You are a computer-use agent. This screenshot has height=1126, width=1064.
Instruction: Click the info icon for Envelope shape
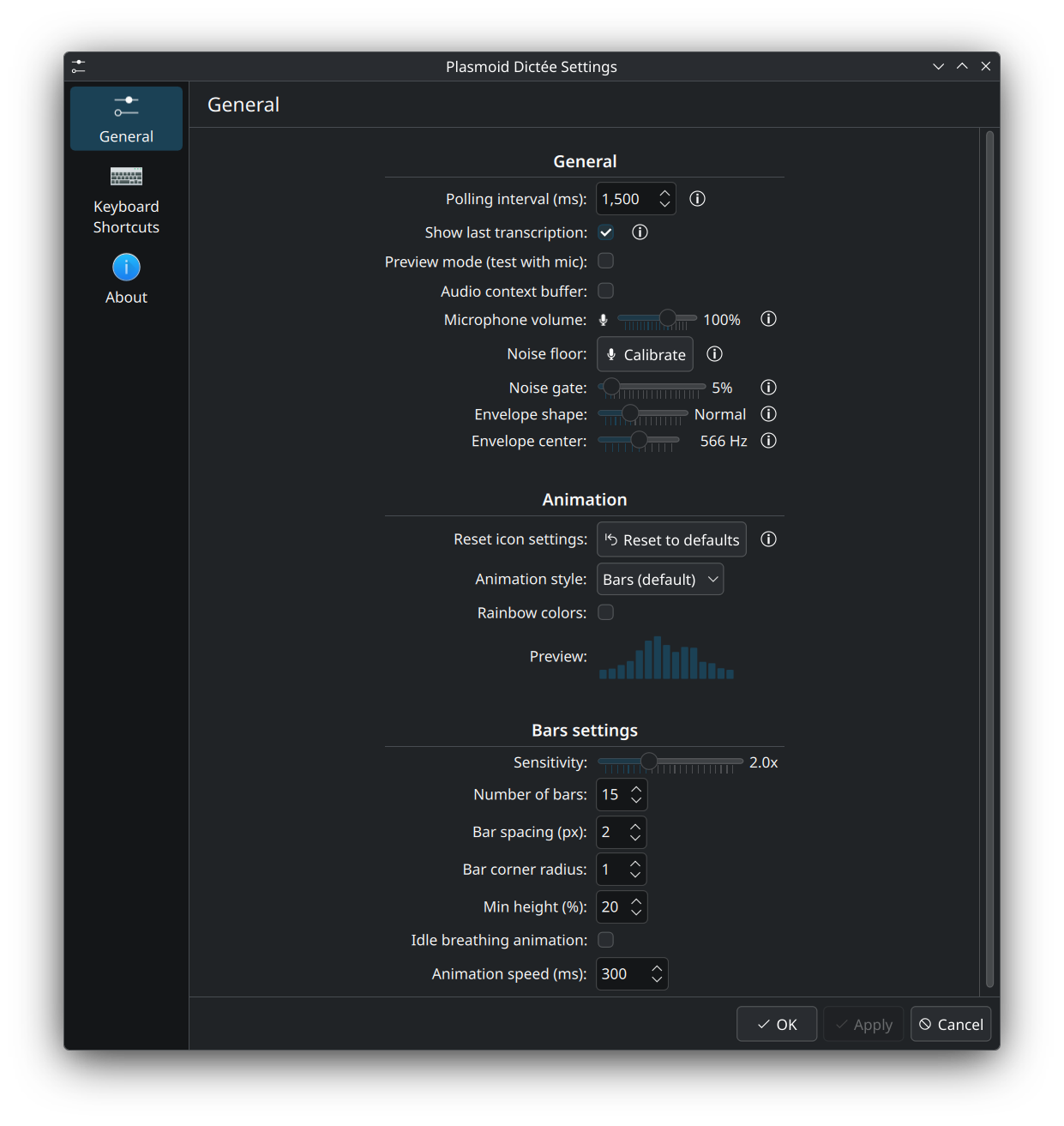pos(768,414)
